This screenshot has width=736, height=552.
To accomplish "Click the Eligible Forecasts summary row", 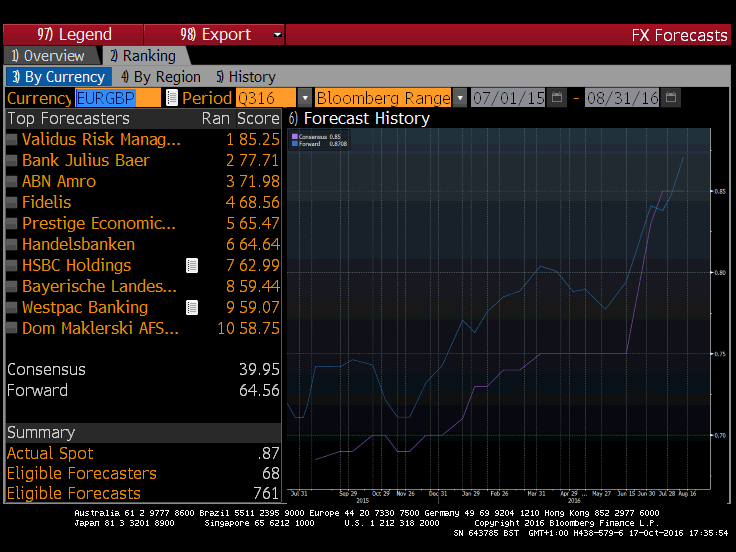I will click(143, 493).
